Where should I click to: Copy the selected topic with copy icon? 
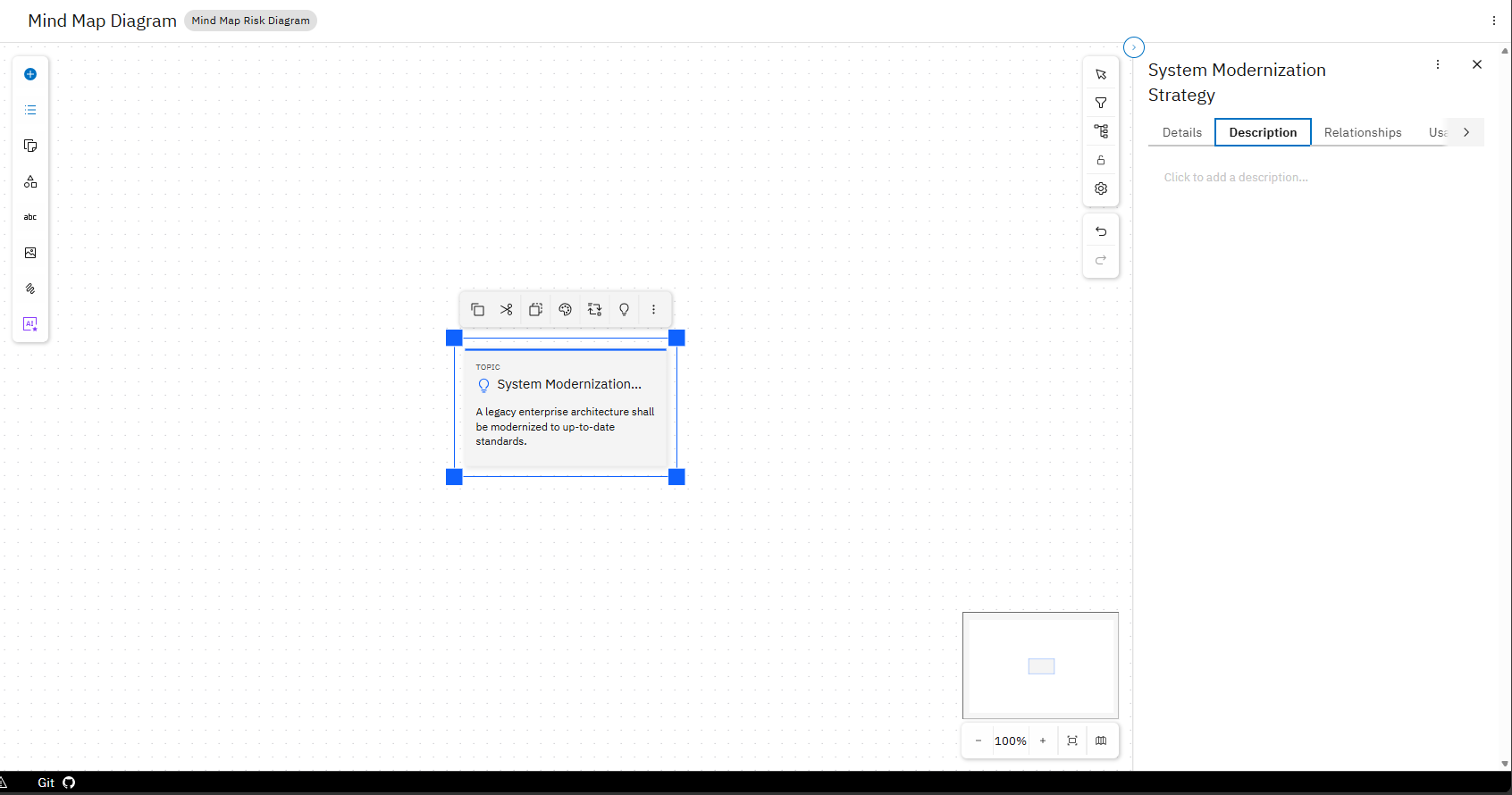[x=477, y=309]
